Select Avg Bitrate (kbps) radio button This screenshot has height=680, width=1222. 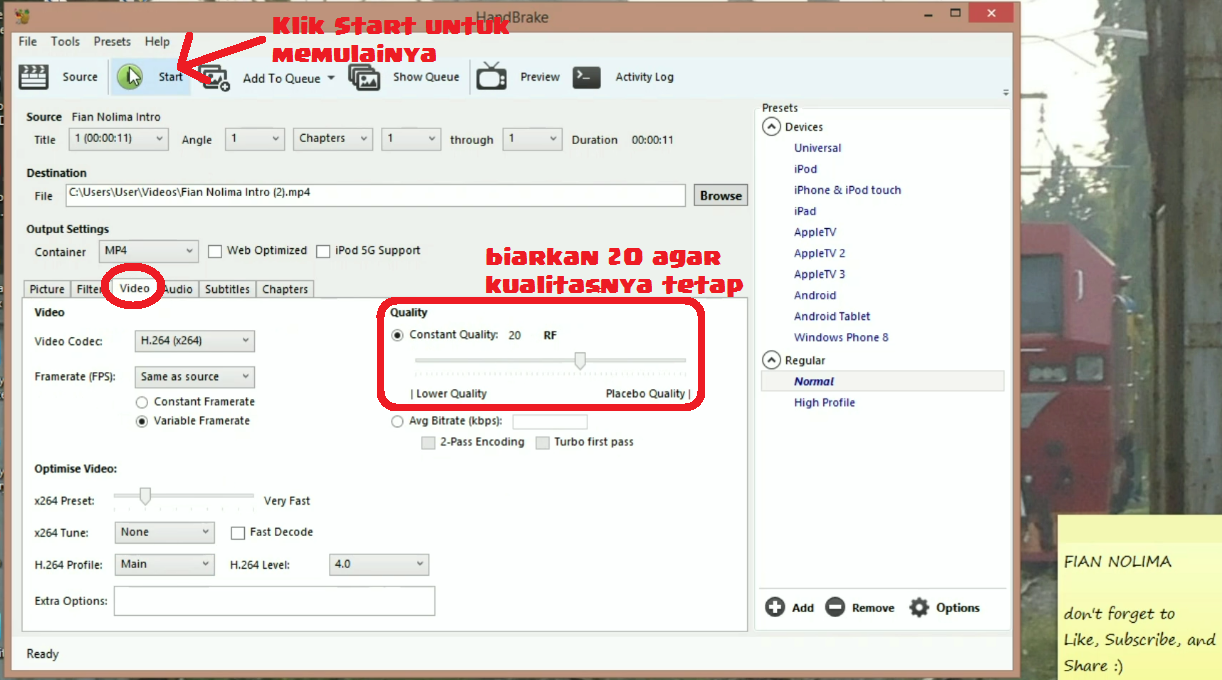click(x=398, y=422)
